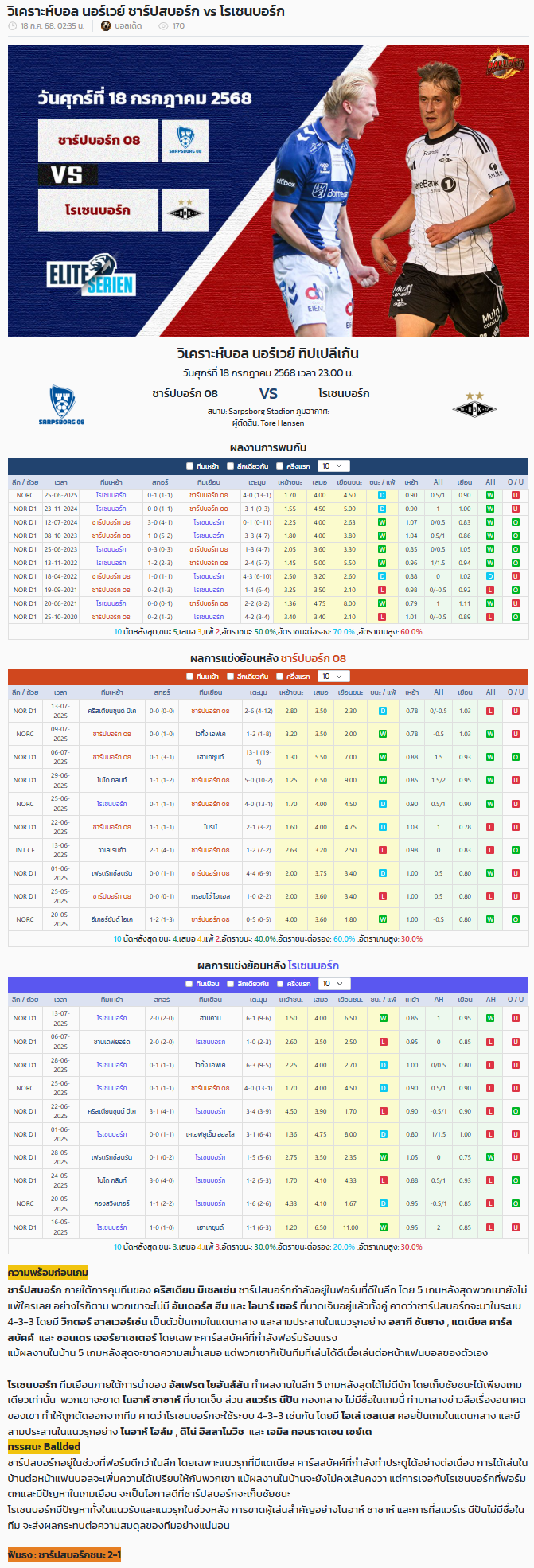The height and width of the screenshot is (1568, 534).
Task: Click L result badge in head-to-head 19-09-2021 row
Action: click(x=382, y=590)
